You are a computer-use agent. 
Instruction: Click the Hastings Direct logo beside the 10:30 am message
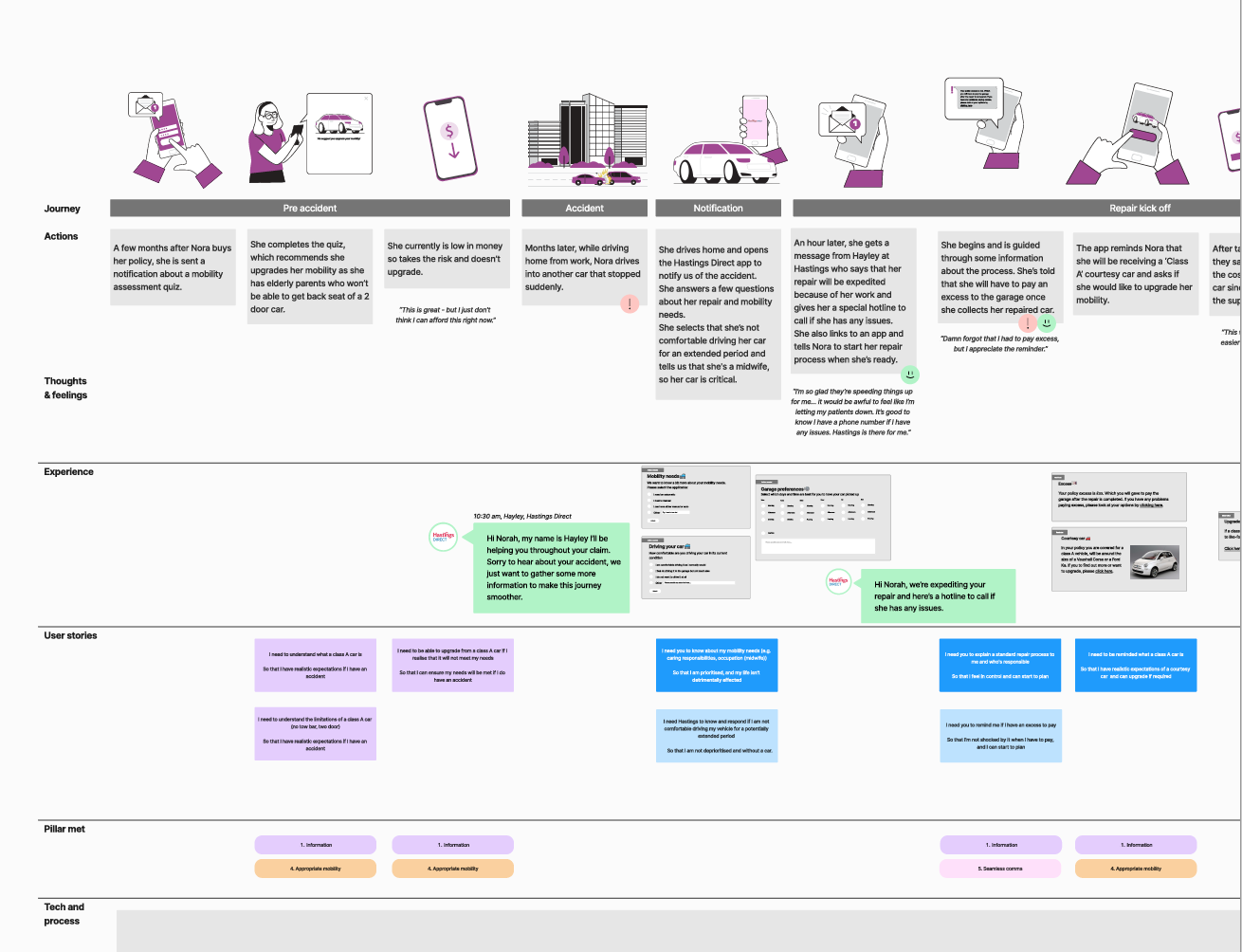point(444,538)
